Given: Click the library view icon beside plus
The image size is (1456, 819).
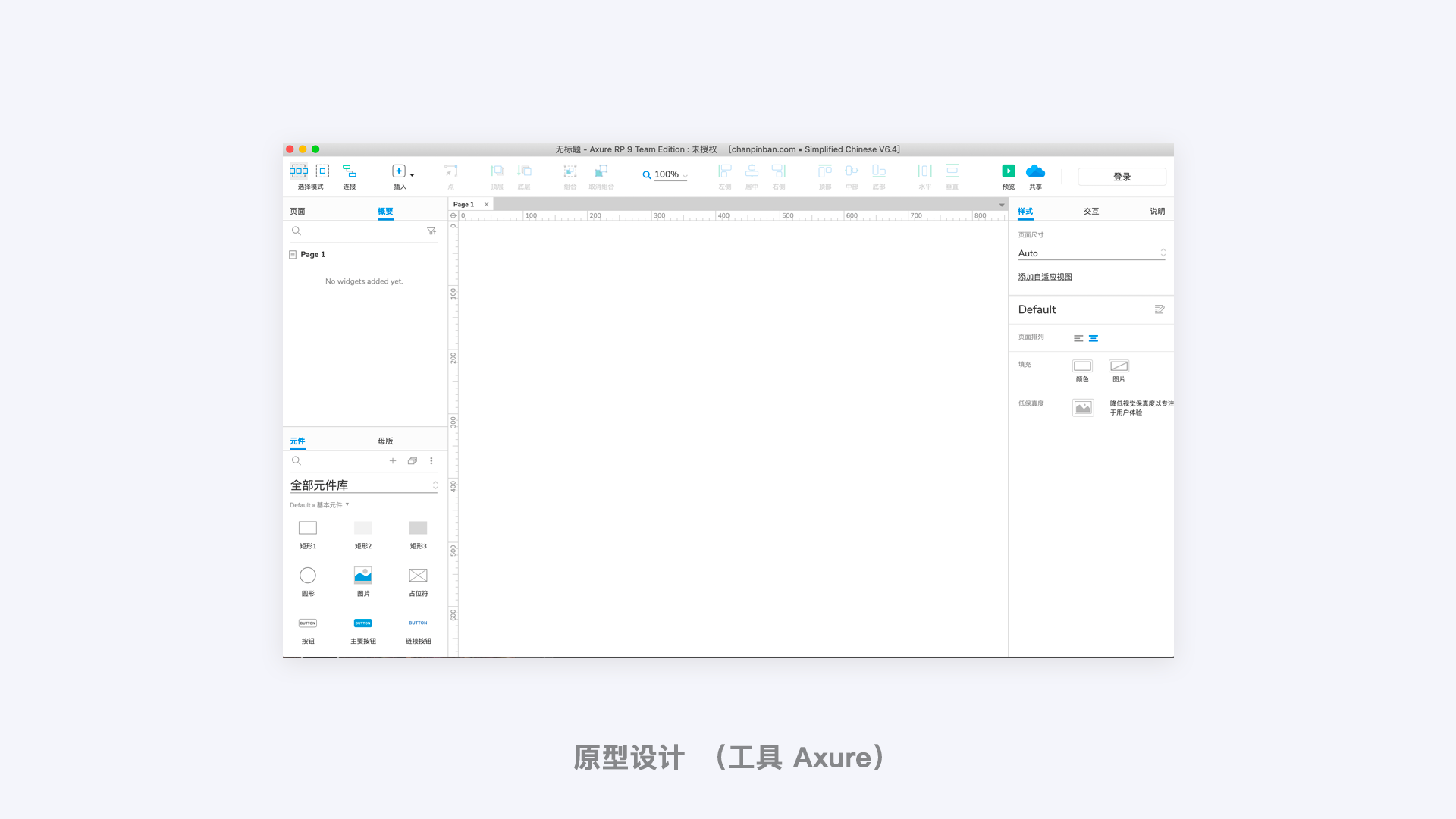Looking at the screenshot, I should [x=413, y=461].
